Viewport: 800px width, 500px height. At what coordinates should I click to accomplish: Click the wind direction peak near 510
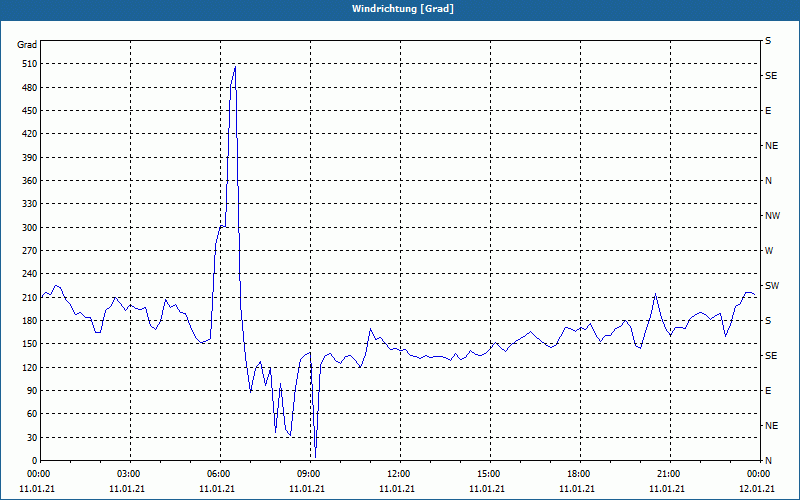click(235, 67)
